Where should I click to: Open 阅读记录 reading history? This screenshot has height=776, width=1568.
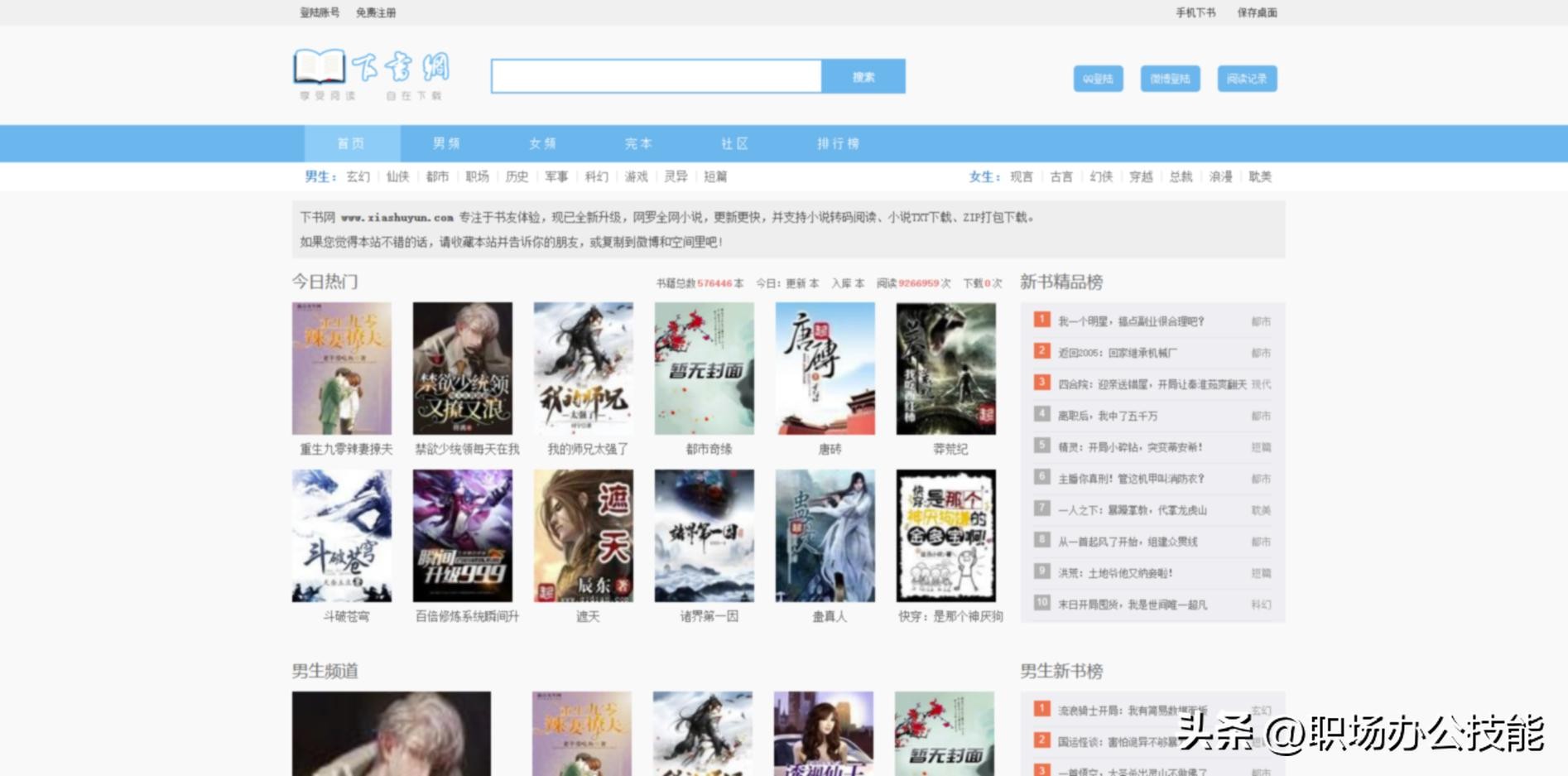tap(1246, 79)
